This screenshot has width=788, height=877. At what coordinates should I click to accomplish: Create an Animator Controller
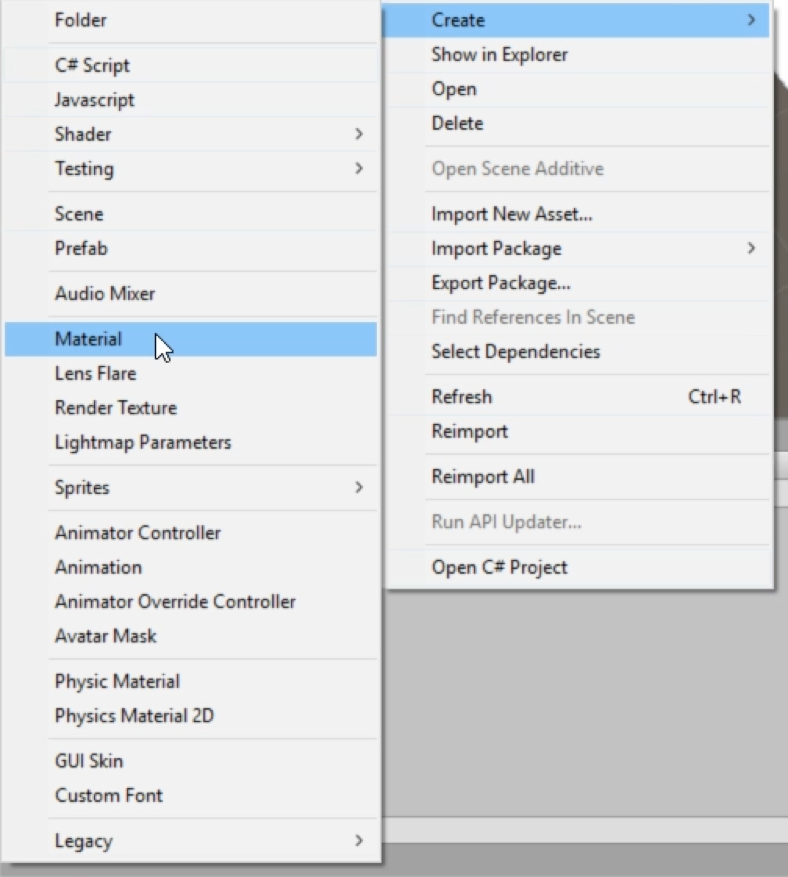coord(191,533)
